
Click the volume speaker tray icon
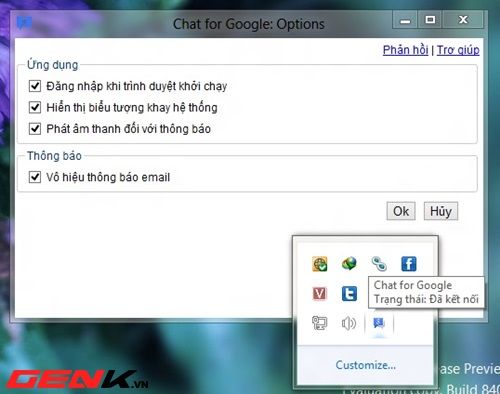click(x=349, y=323)
